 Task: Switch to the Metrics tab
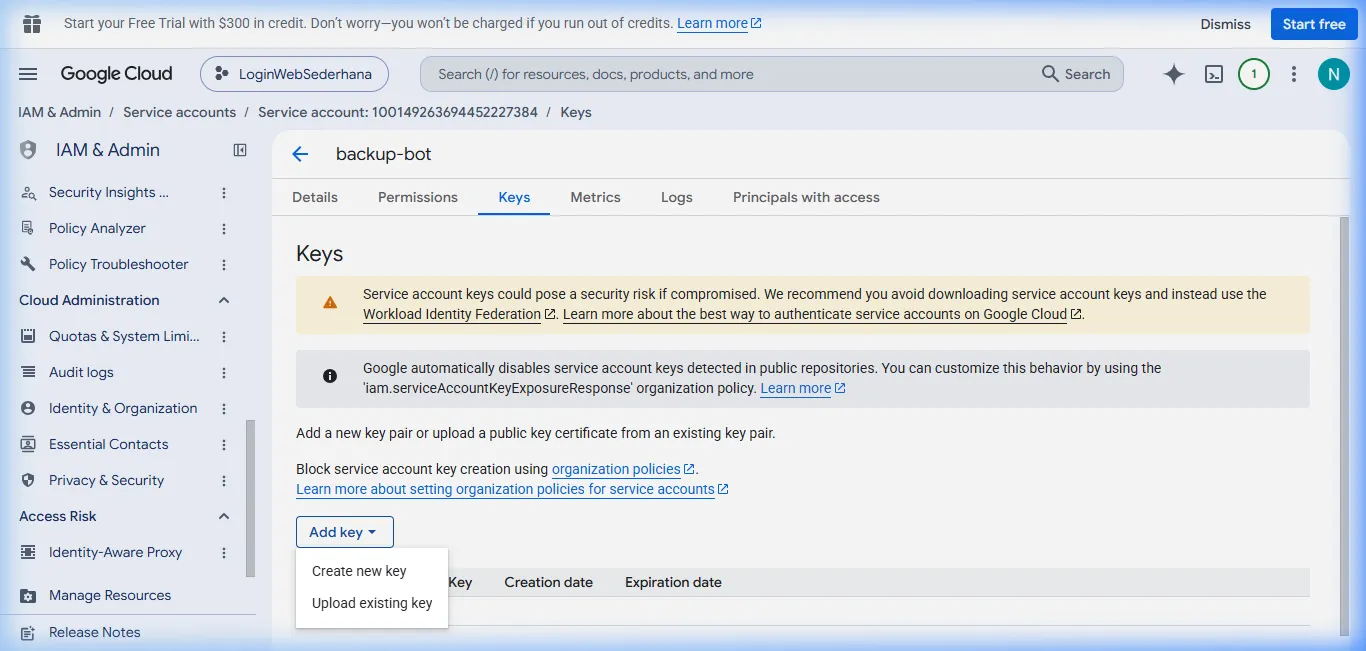[x=596, y=197]
